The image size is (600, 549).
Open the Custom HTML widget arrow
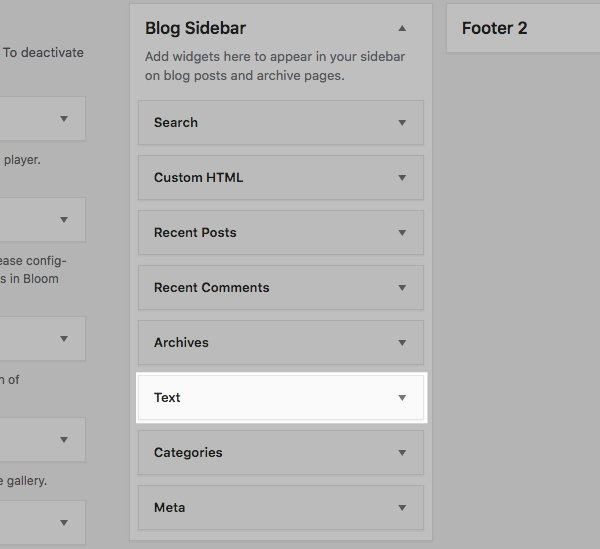click(402, 178)
